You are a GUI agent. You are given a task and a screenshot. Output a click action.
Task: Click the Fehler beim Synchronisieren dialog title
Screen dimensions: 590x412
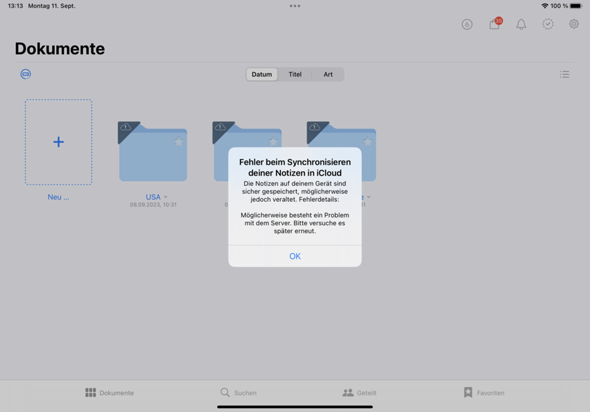[295, 167]
